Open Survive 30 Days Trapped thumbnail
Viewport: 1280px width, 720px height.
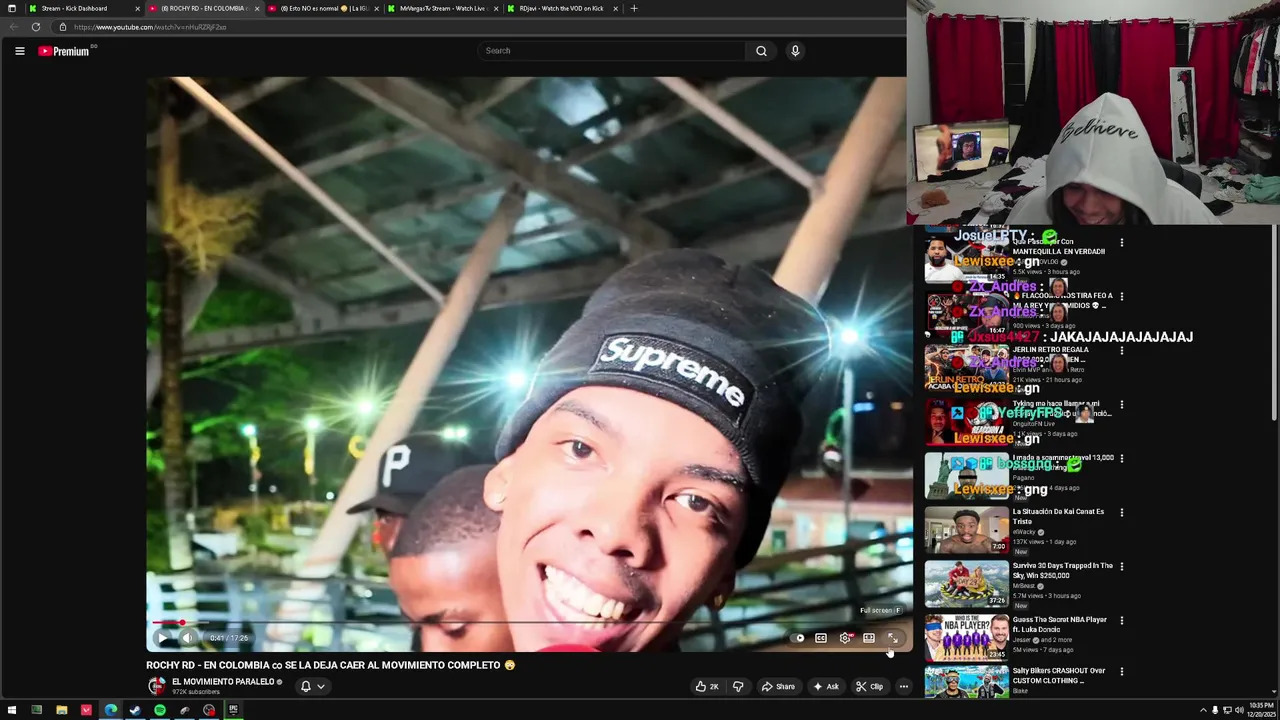[966, 584]
